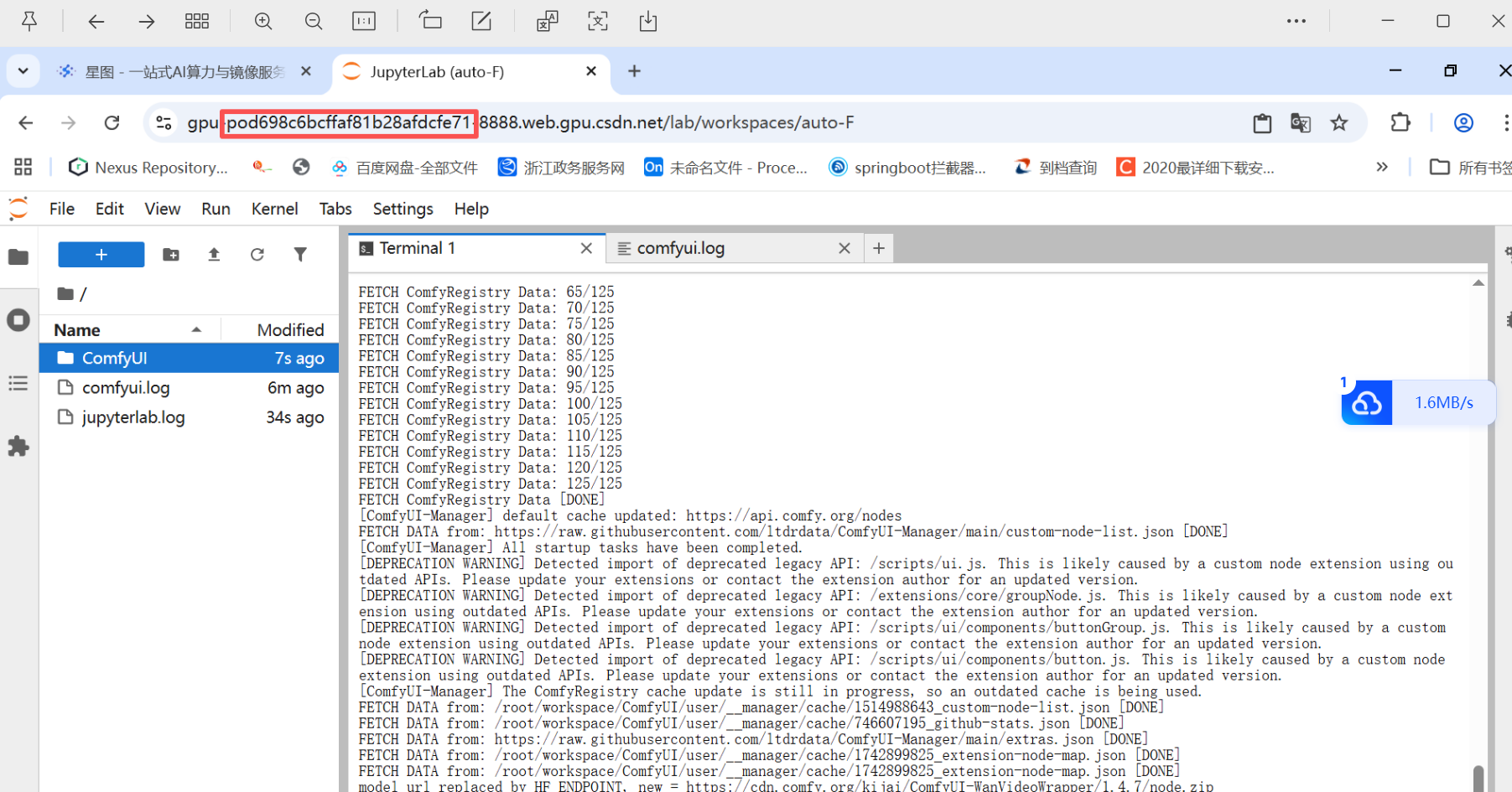Image resolution: width=1512 pixels, height=792 pixels.
Task: Close the 星图 browser tab
Action: click(x=306, y=71)
